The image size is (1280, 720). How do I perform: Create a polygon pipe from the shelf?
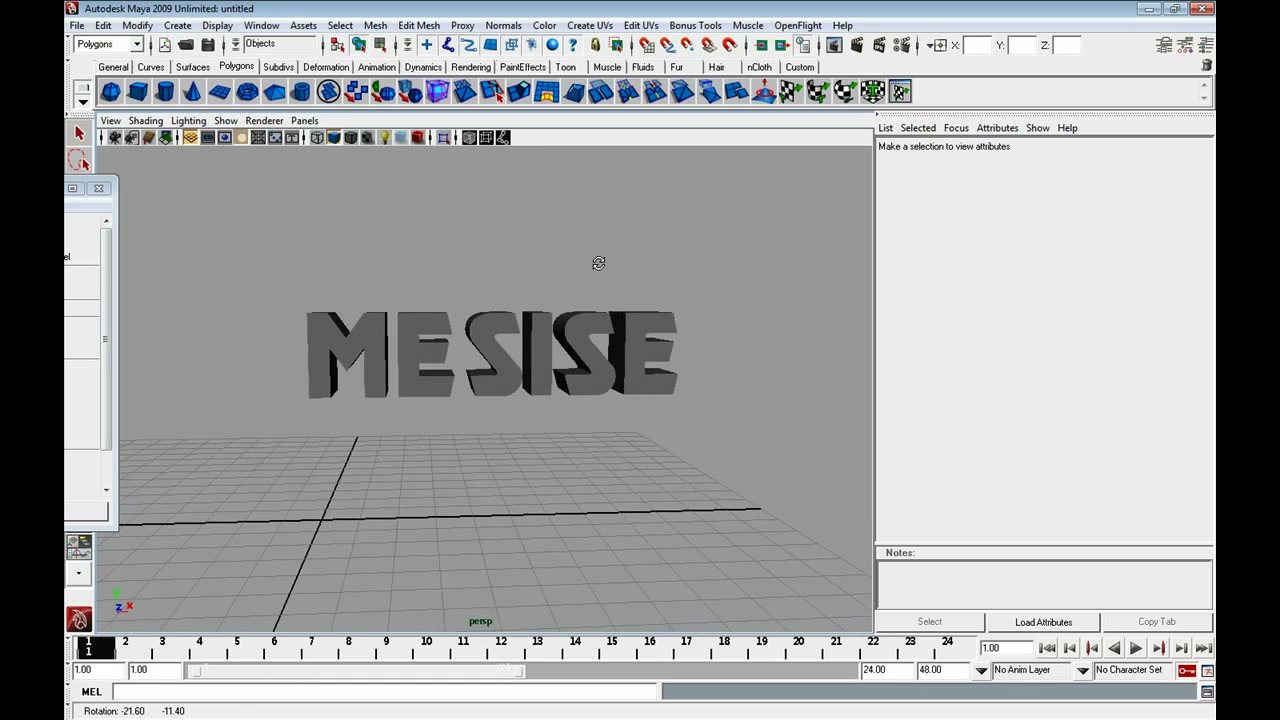coord(301,92)
